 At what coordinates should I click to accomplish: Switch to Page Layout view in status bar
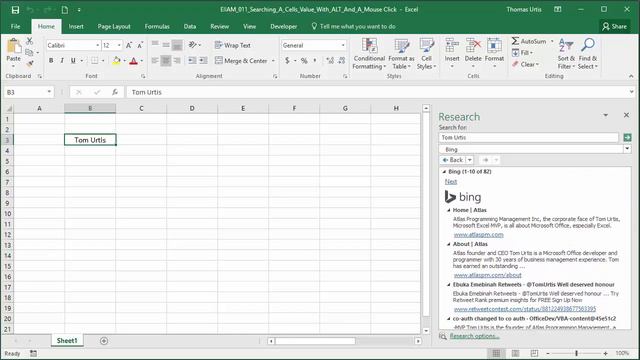point(516,353)
